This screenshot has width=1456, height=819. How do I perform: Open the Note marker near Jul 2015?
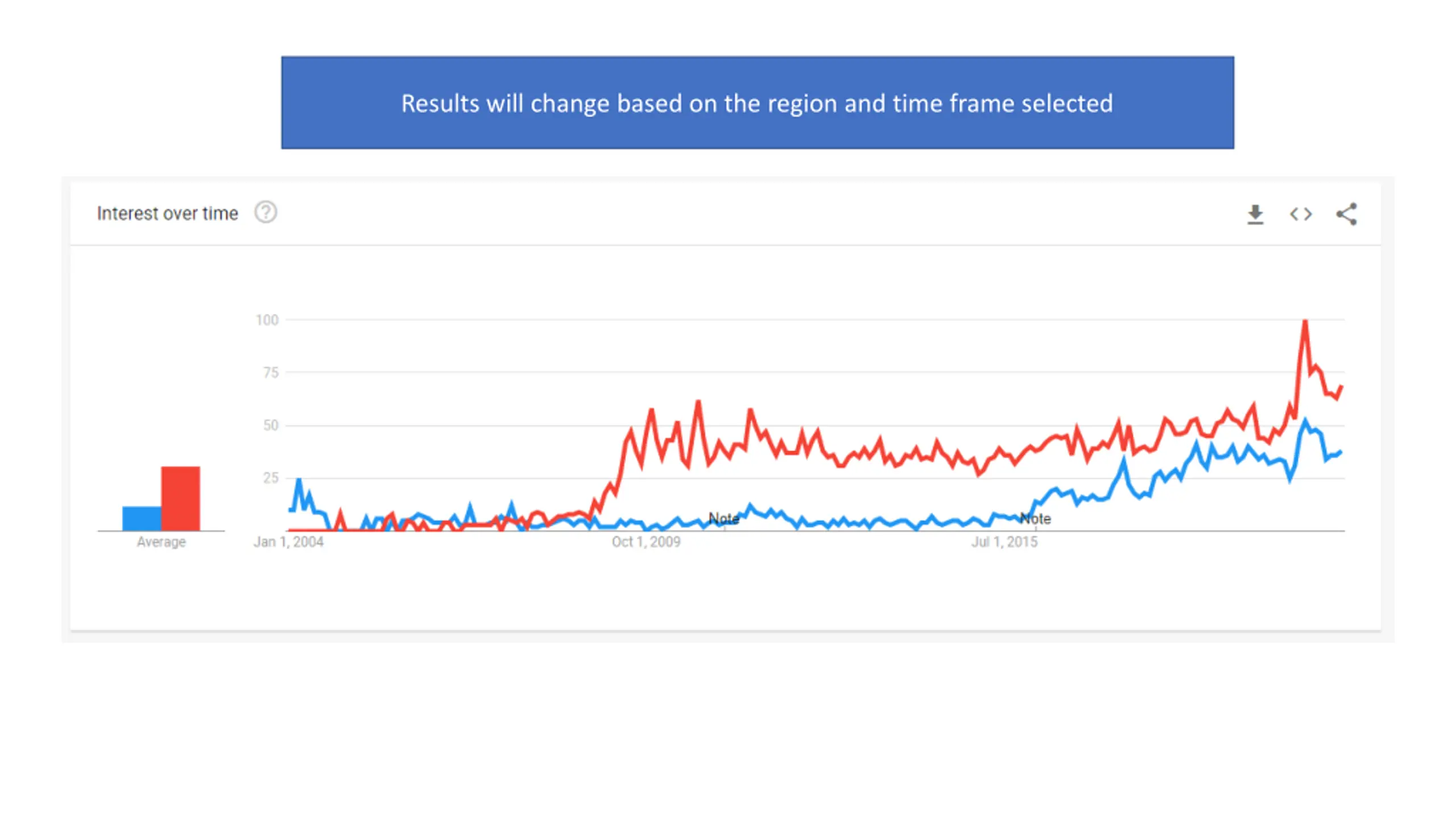[x=1035, y=518]
